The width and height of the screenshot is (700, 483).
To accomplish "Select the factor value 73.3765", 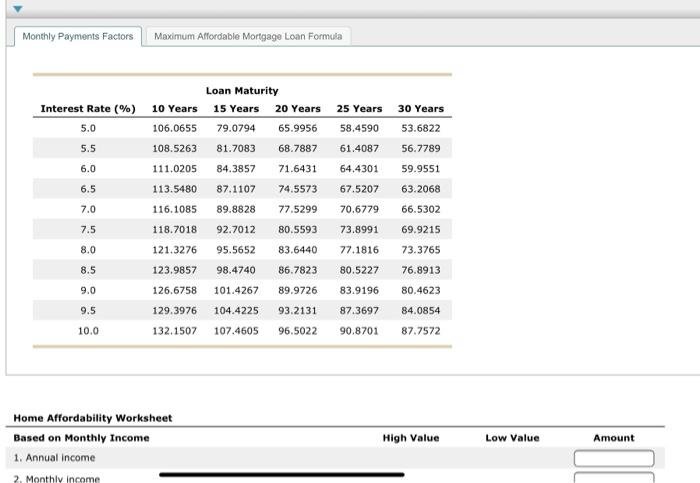I will pyautogui.click(x=421, y=250).
